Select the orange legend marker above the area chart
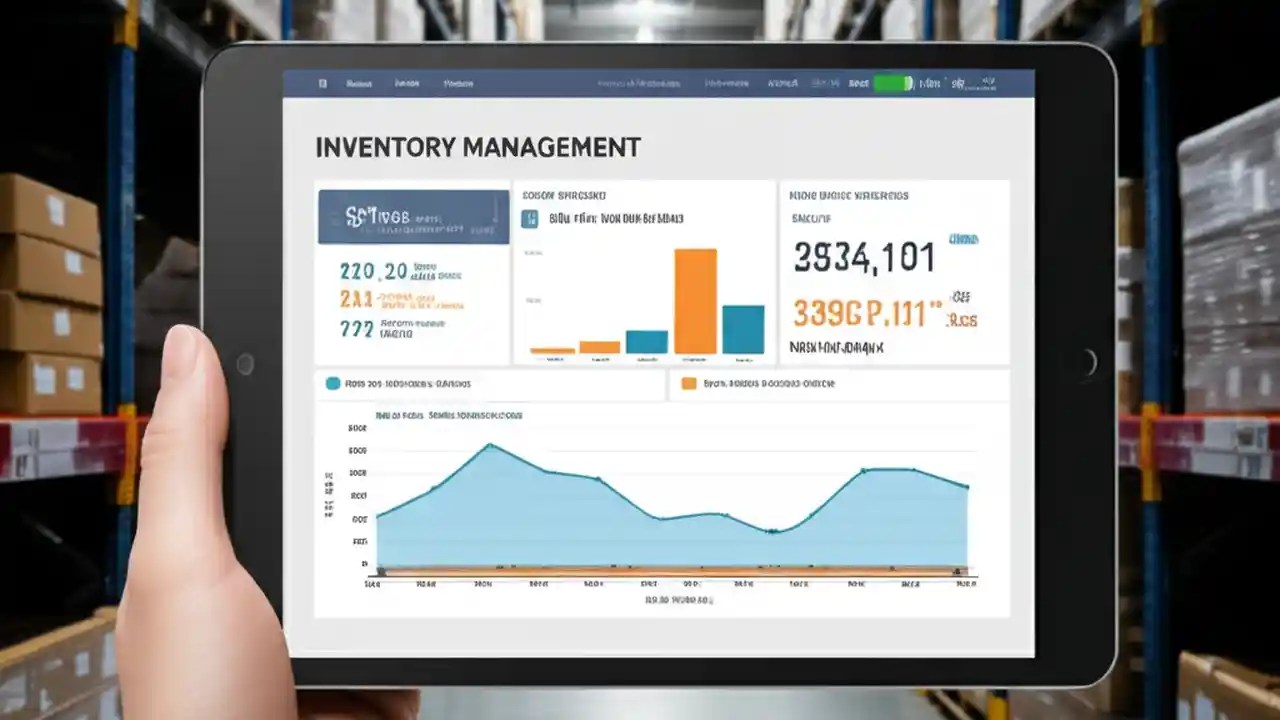The width and height of the screenshot is (1280, 720). (x=688, y=382)
